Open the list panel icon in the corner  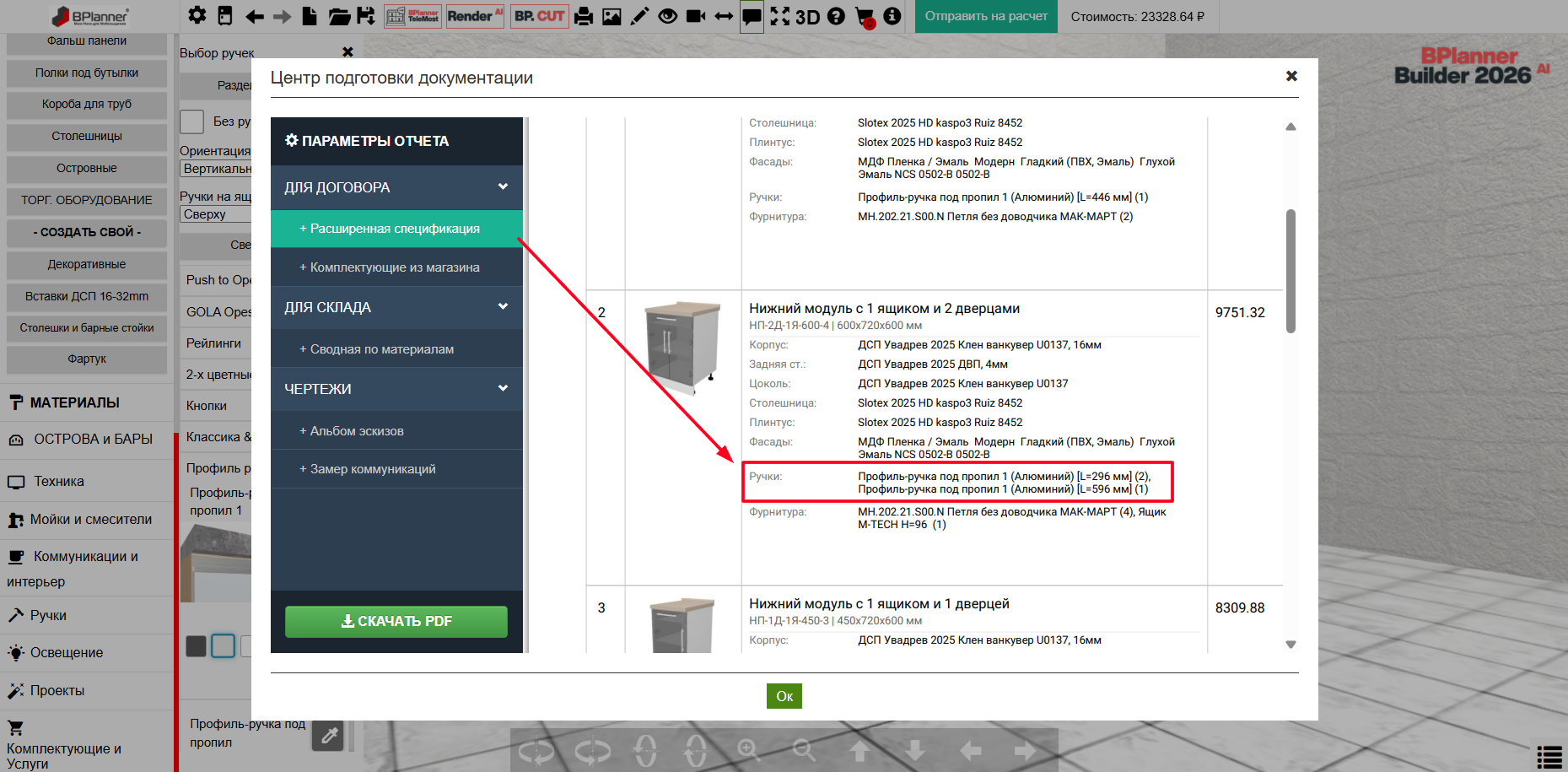point(1549,757)
